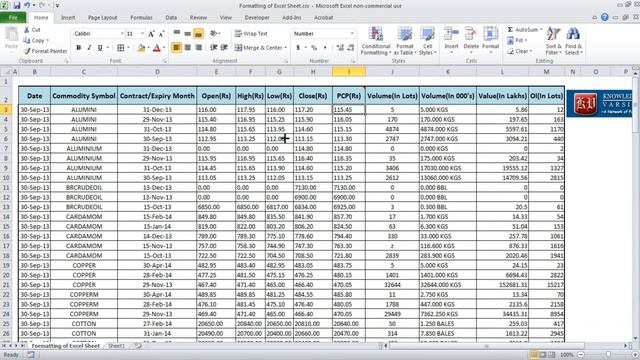The width and height of the screenshot is (640, 360).
Task: Open the Orientation options
Action: (214, 33)
